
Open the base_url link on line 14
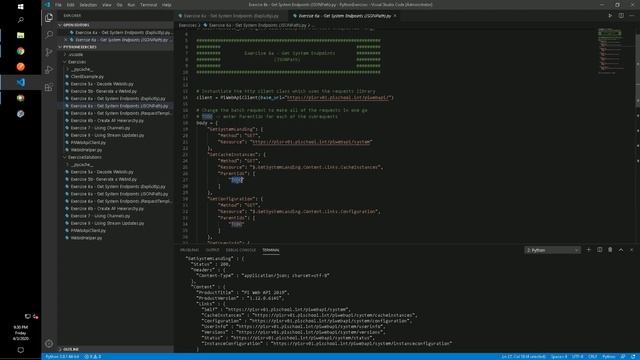point(339,98)
